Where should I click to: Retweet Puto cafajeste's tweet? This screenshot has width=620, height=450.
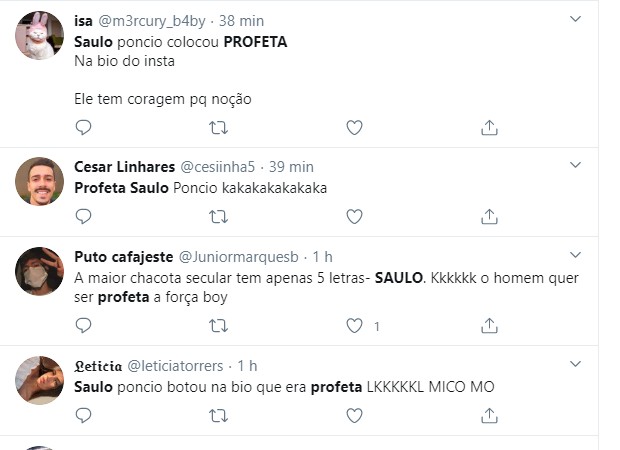pyautogui.click(x=218, y=326)
